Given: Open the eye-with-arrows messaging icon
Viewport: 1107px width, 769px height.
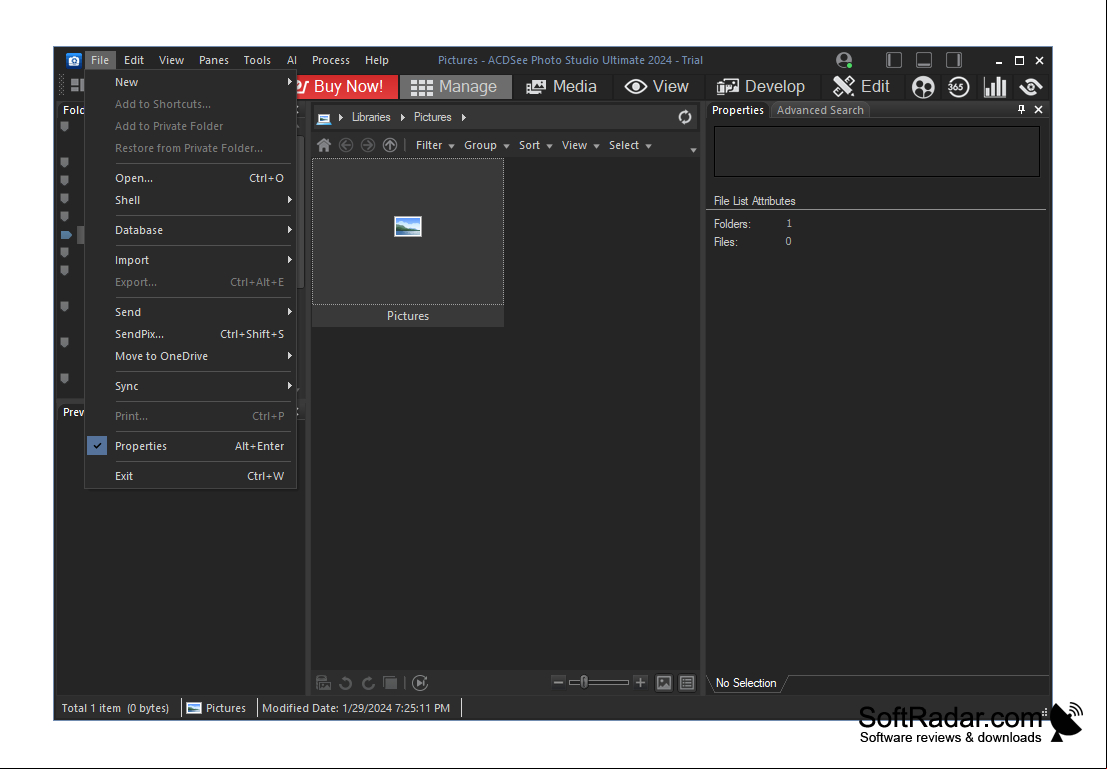Looking at the screenshot, I should click(1031, 87).
